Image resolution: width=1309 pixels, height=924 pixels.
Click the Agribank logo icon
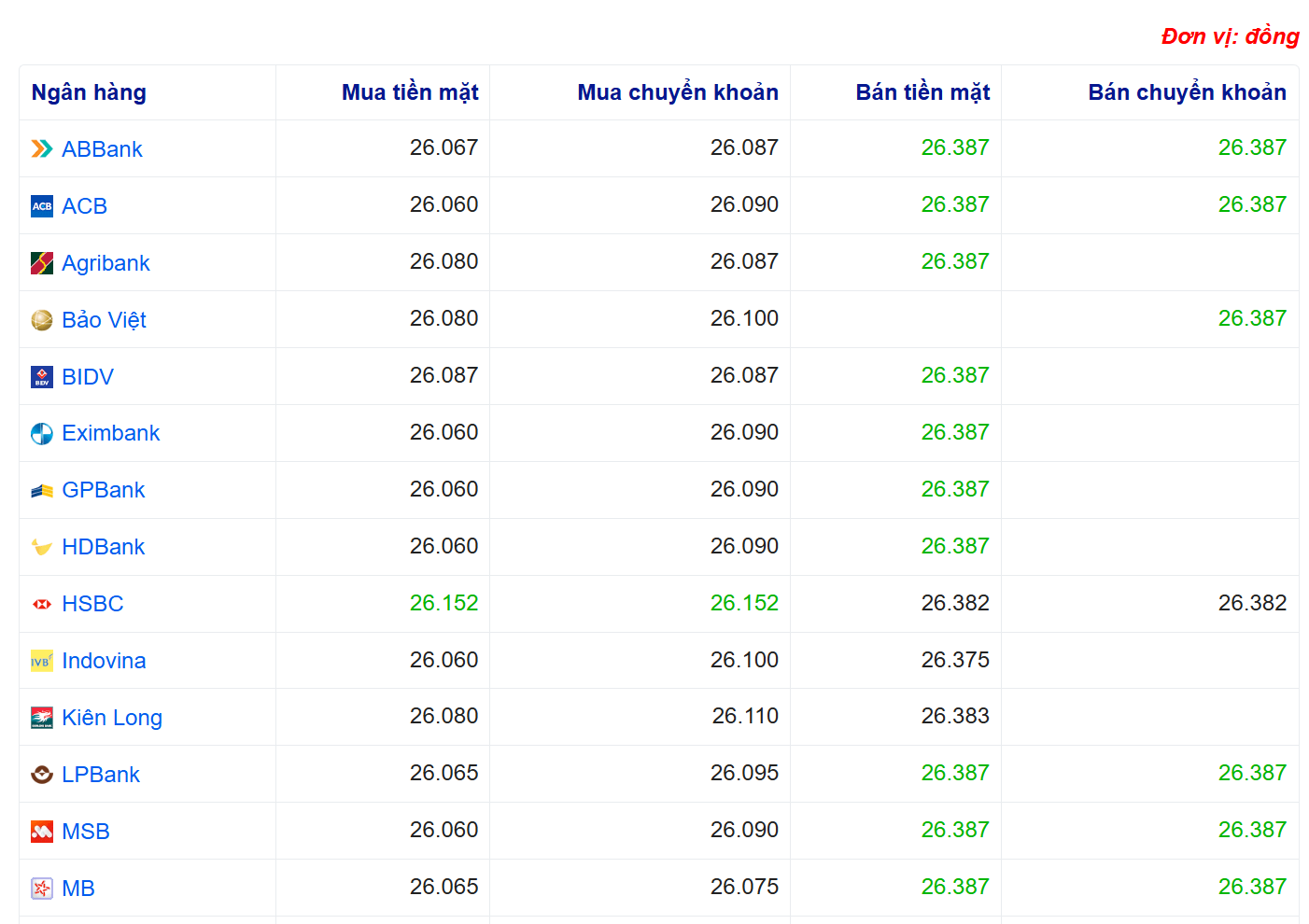pos(42,263)
